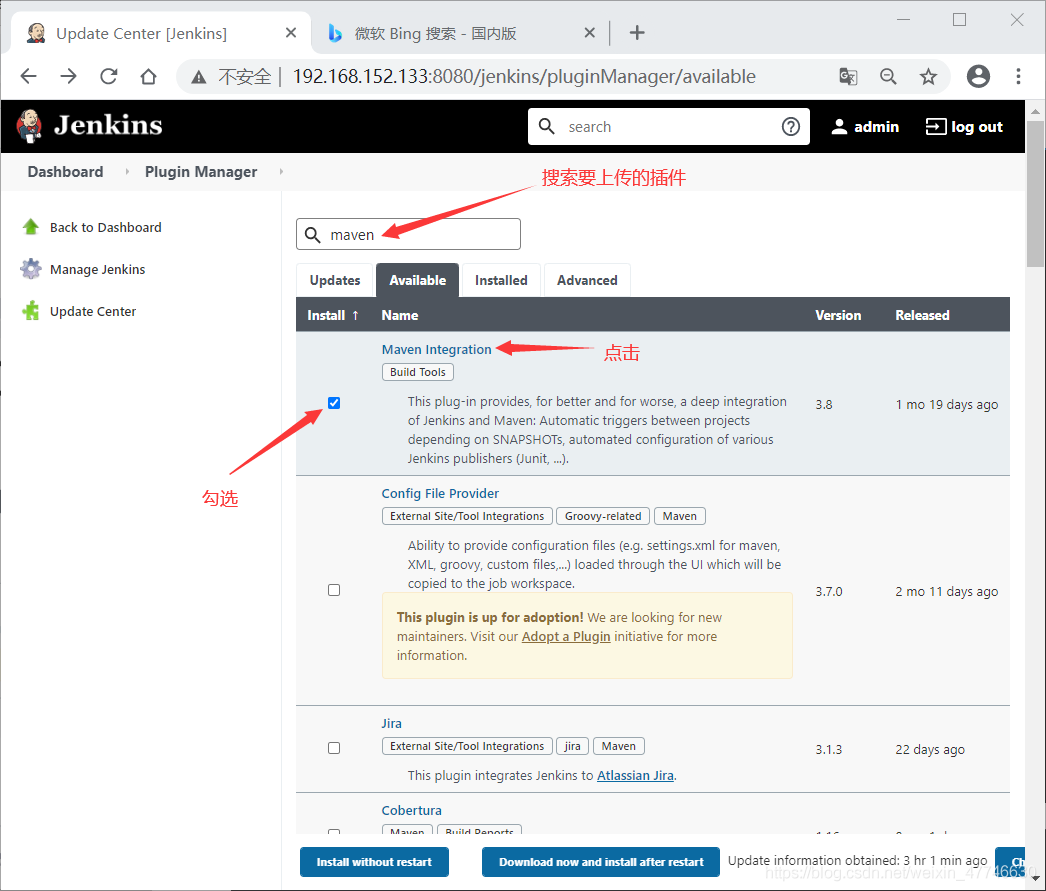Image resolution: width=1046 pixels, height=891 pixels.
Task: Sort by the Install column arrow
Action: tap(356, 315)
